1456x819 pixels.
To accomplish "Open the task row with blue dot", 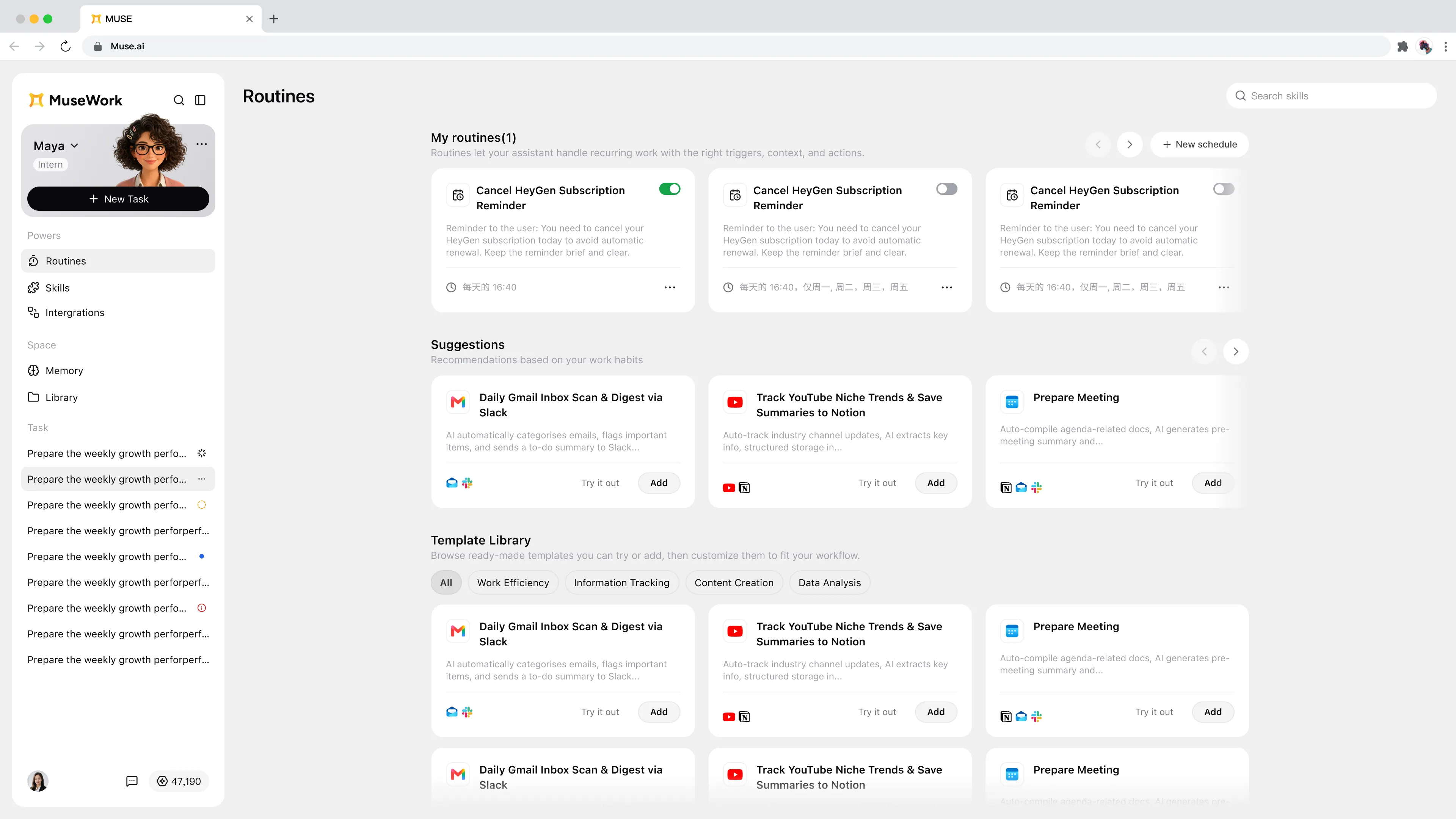I will tap(118, 557).
